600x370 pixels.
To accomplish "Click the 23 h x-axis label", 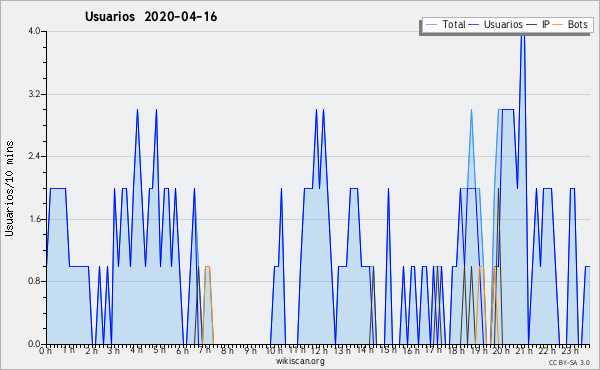I will [569, 350].
